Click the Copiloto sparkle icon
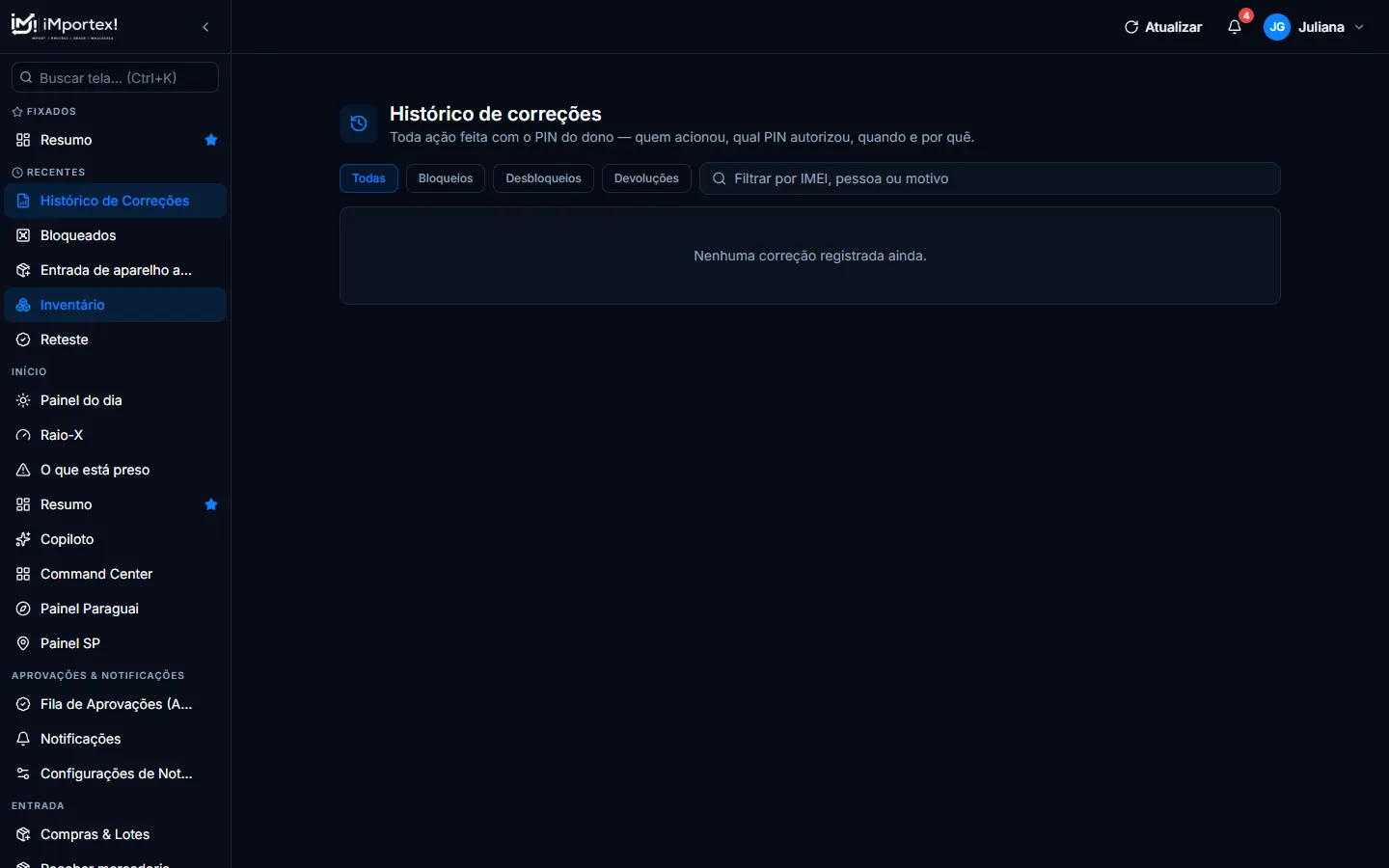 23,539
